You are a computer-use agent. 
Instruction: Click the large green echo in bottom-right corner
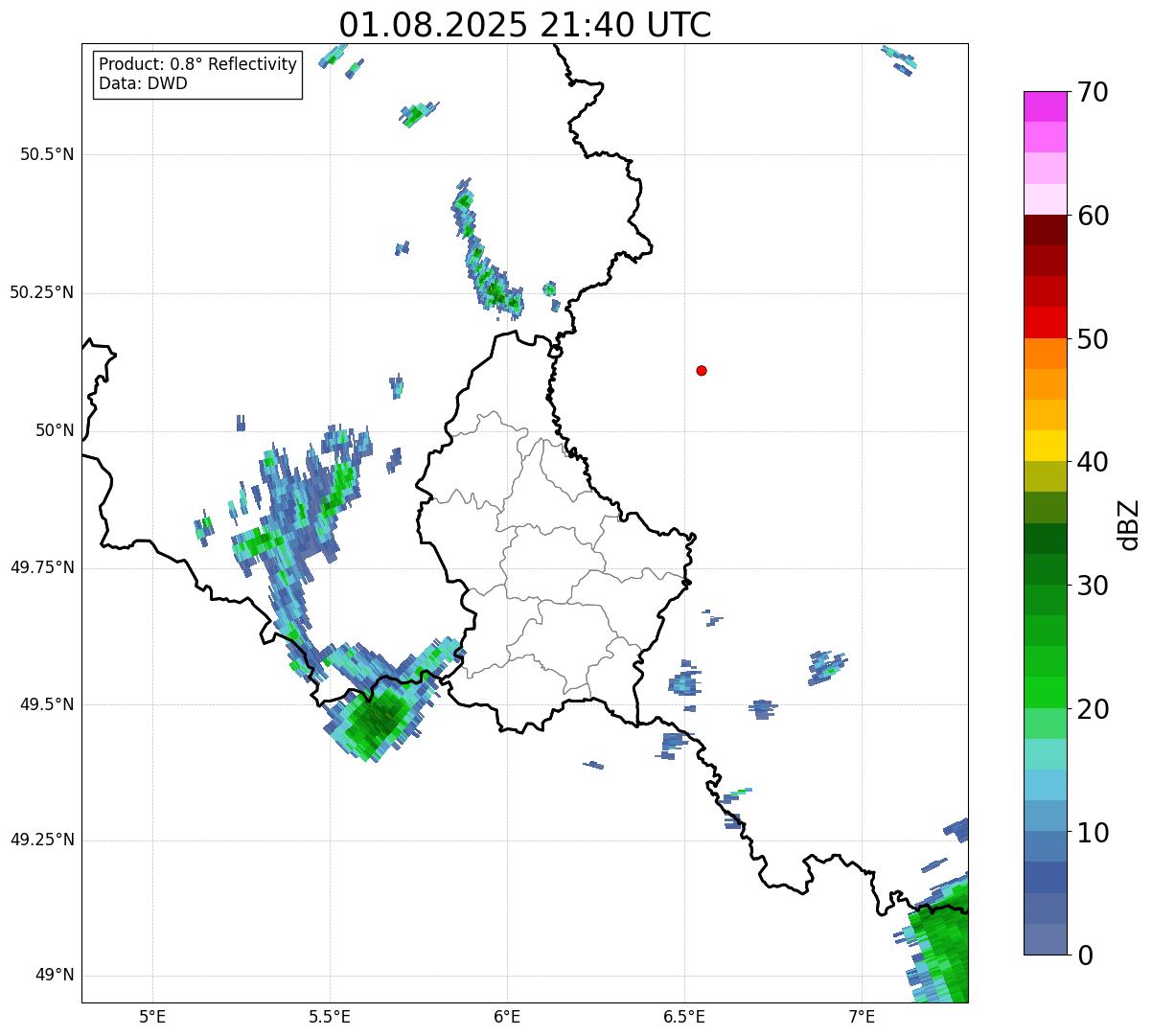(937, 941)
